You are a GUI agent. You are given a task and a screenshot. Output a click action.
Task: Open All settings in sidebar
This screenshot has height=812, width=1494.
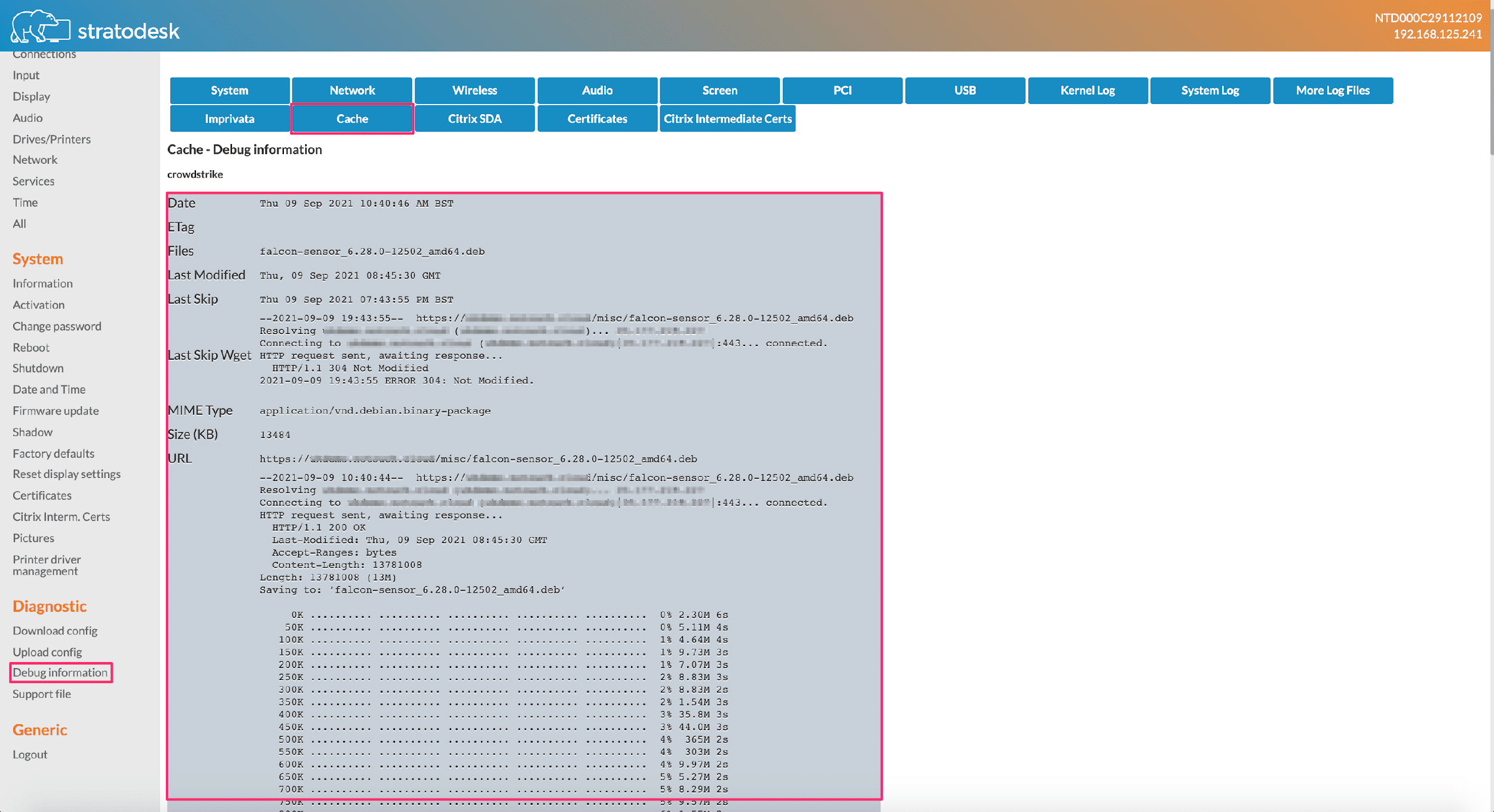coord(19,223)
